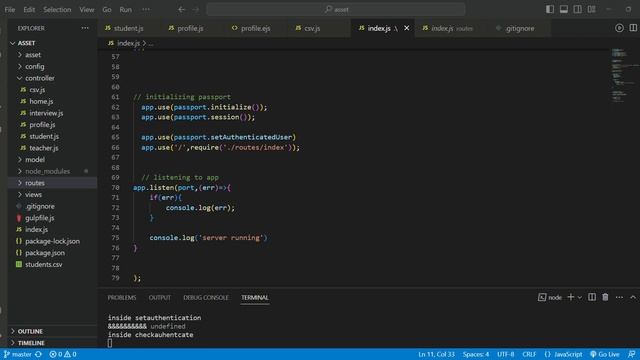640x360 pixels.
Task: Go back with navigation arrow
Action: (182, 9)
